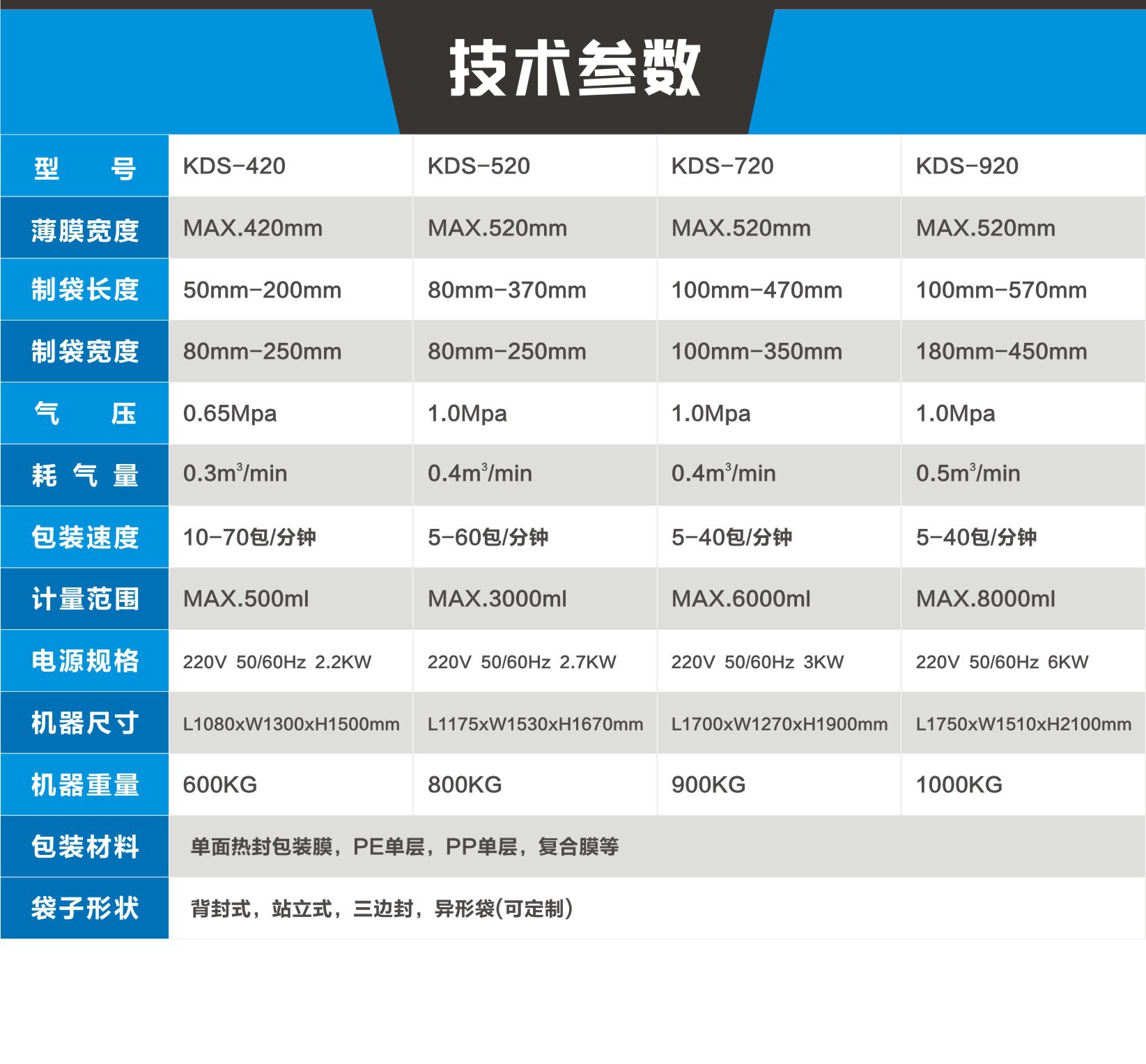The width and height of the screenshot is (1146, 1064).
Task: Click the 220V 50/60Hz 6KW power cell
Action: coord(1002,662)
